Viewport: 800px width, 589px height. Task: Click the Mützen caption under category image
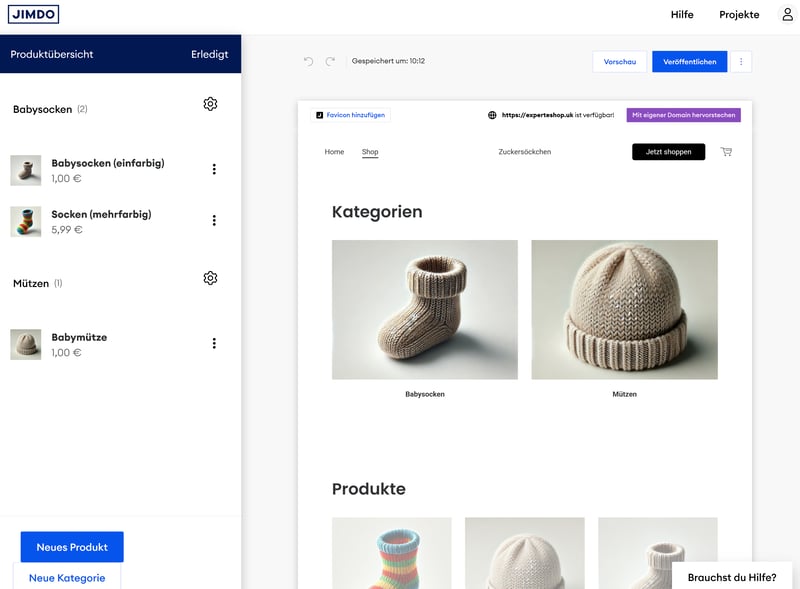click(x=624, y=395)
